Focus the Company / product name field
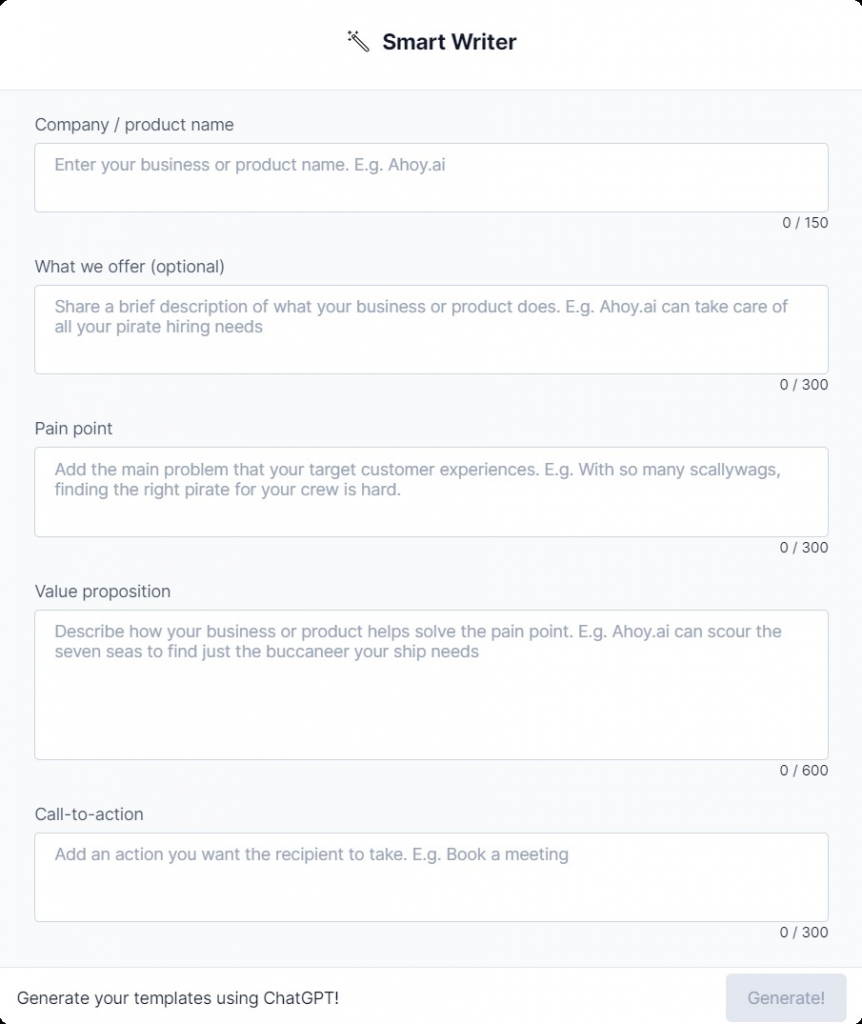862x1024 pixels. point(431,178)
